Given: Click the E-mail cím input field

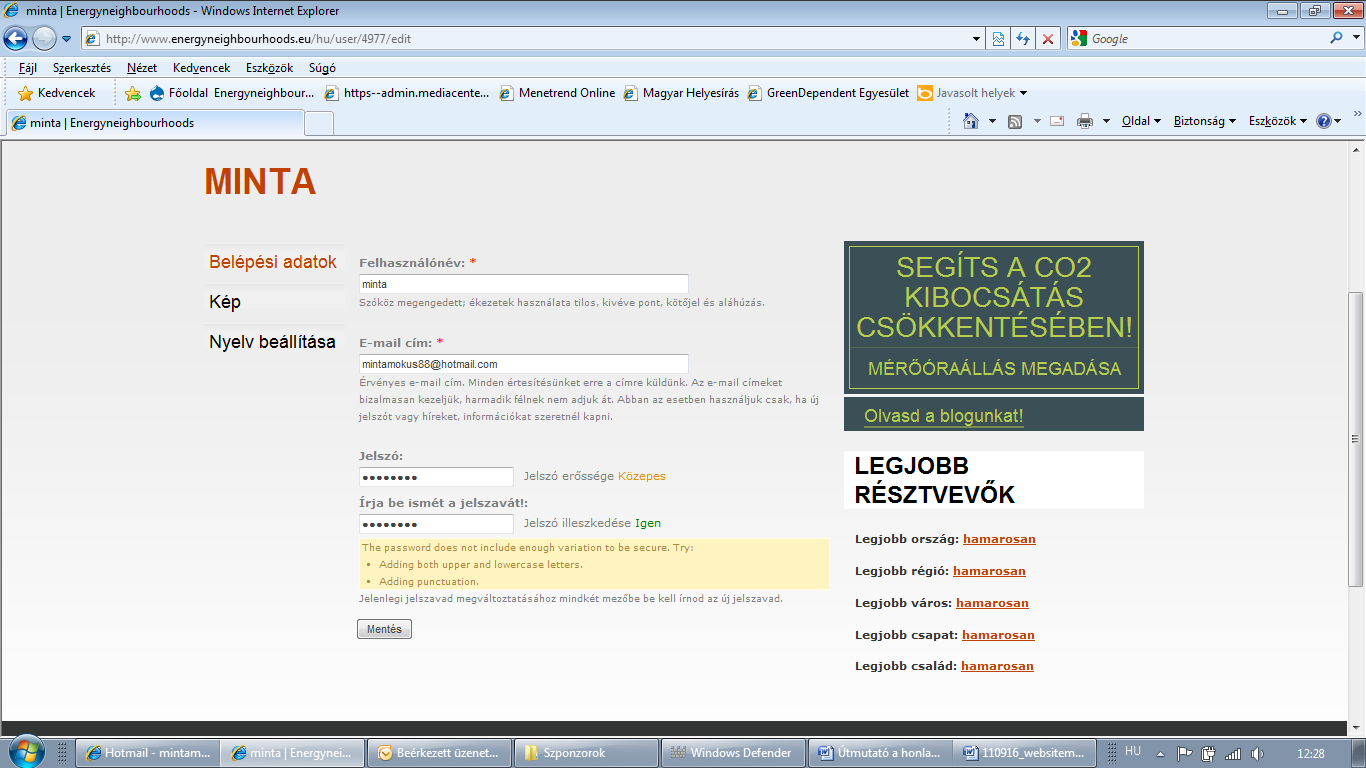Looking at the screenshot, I should pos(524,364).
